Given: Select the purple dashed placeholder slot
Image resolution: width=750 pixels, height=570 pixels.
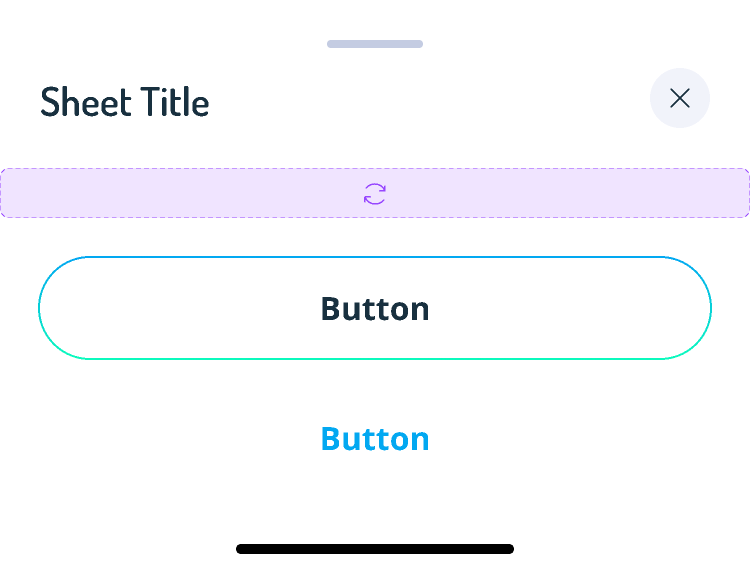Looking at the screenshot, I should (375, 193).
